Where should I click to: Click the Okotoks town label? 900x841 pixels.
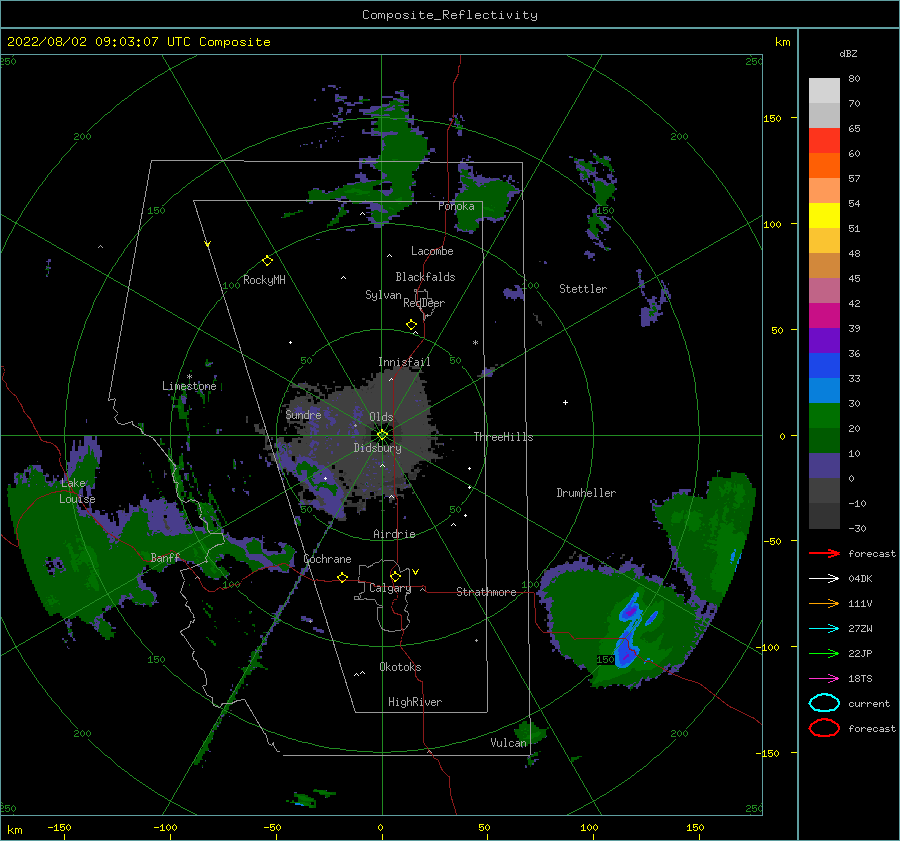click(400, 668)
